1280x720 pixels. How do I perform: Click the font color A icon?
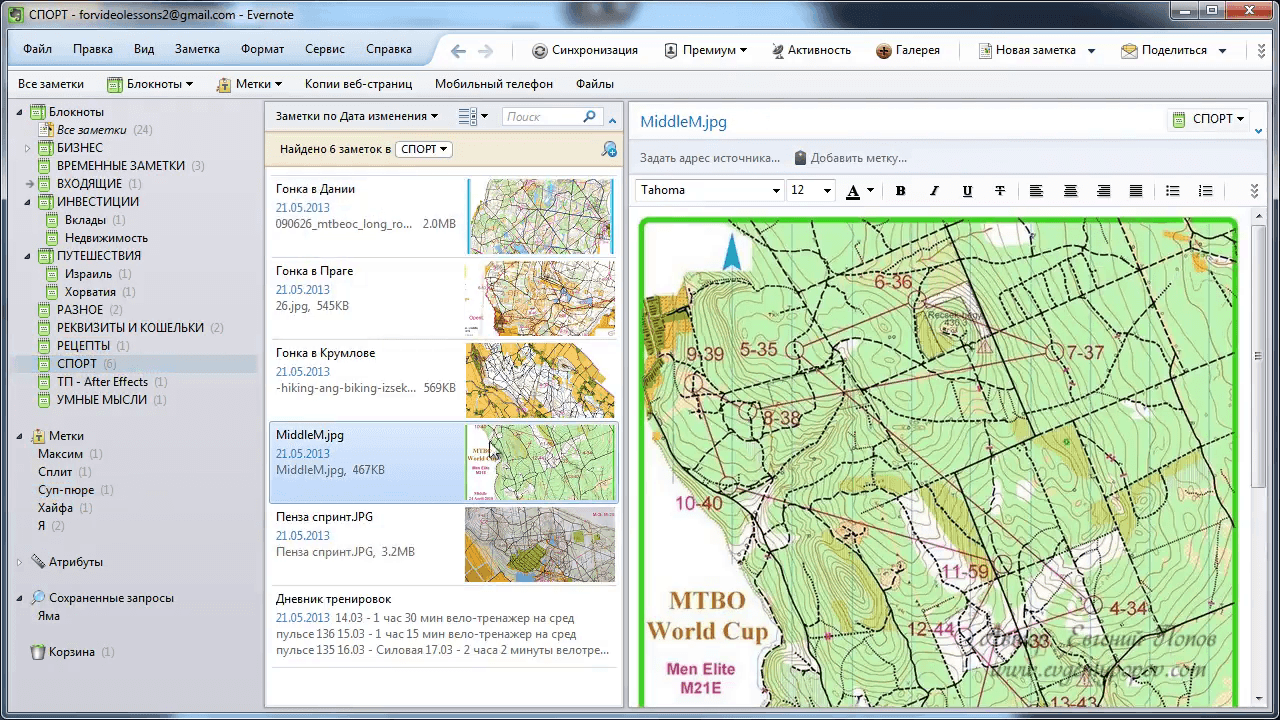click(x=853, y=191)
